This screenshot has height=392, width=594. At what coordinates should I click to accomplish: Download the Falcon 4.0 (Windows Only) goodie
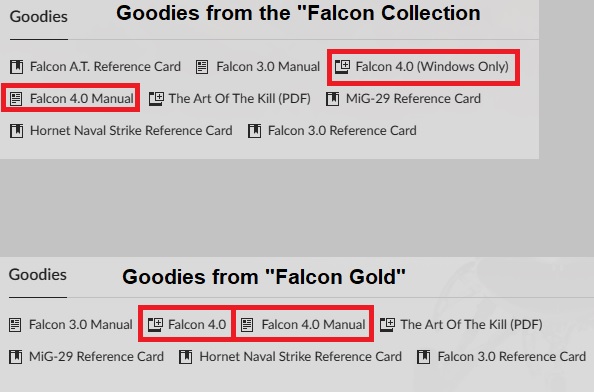pos(432,67)
